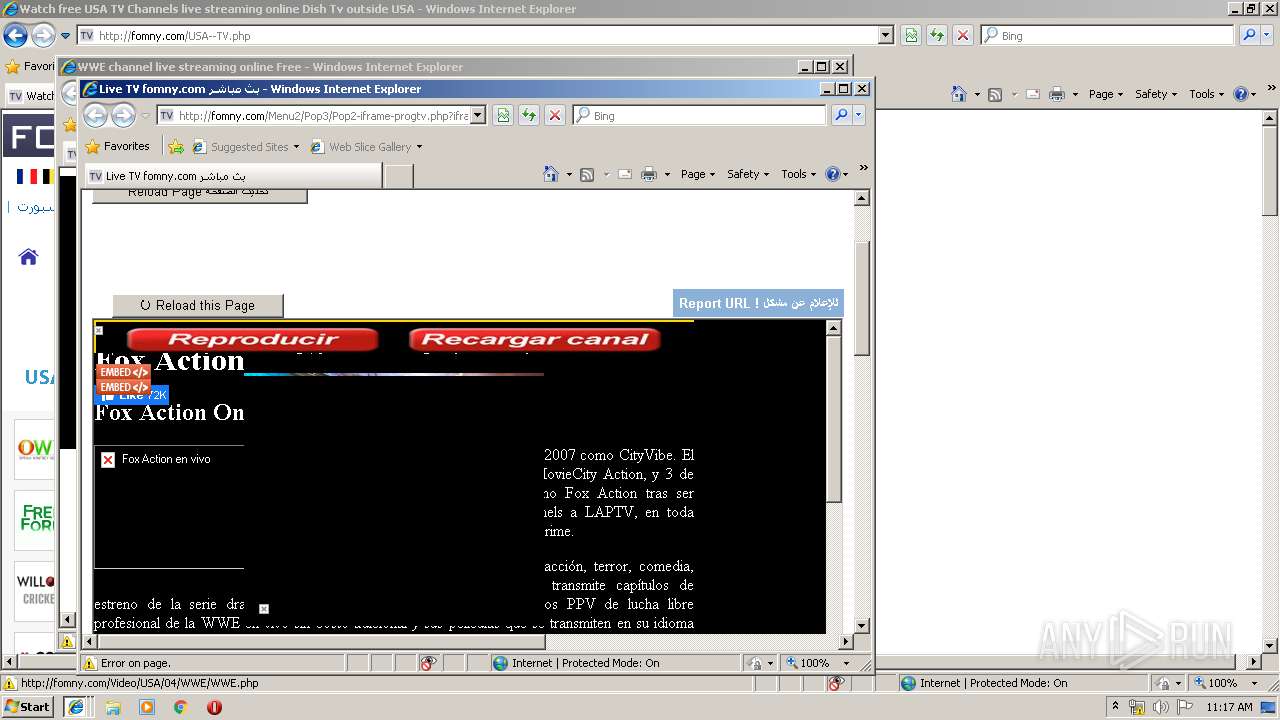1280x720 pixels.
Task: Open search provider dropdown in main window
Action: tap(1268, 35)
